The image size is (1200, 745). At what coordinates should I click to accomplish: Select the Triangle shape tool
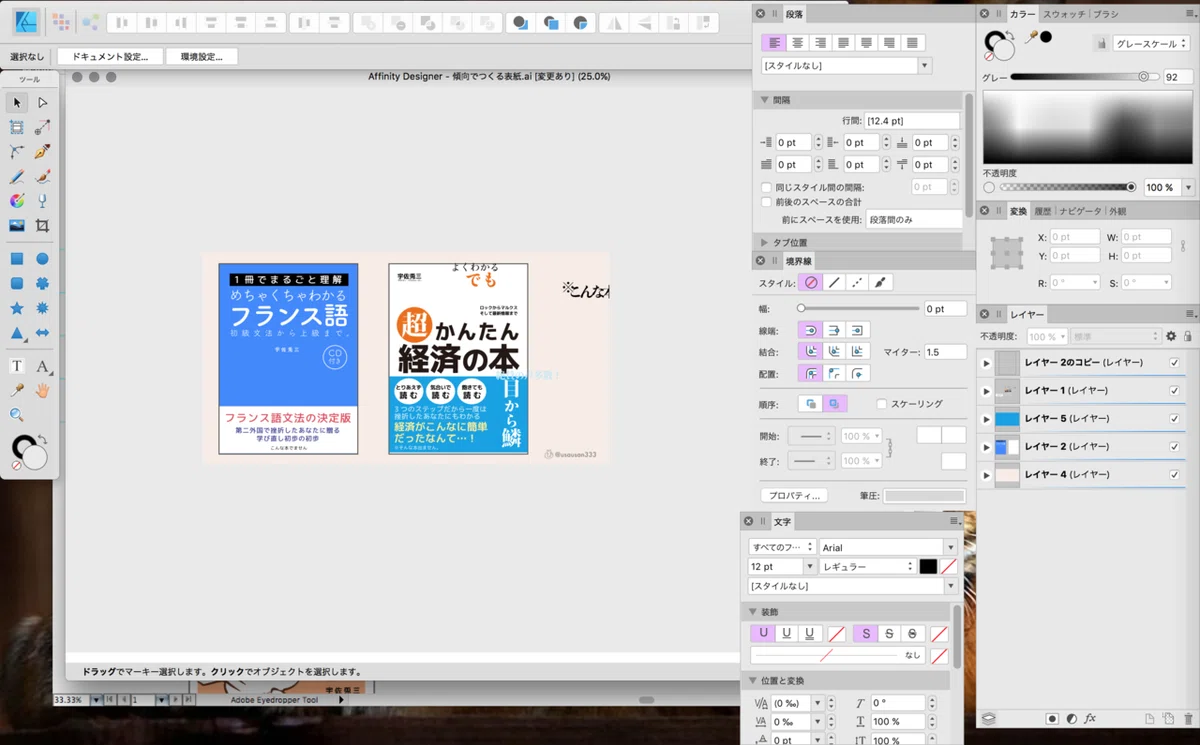point(17,333)
